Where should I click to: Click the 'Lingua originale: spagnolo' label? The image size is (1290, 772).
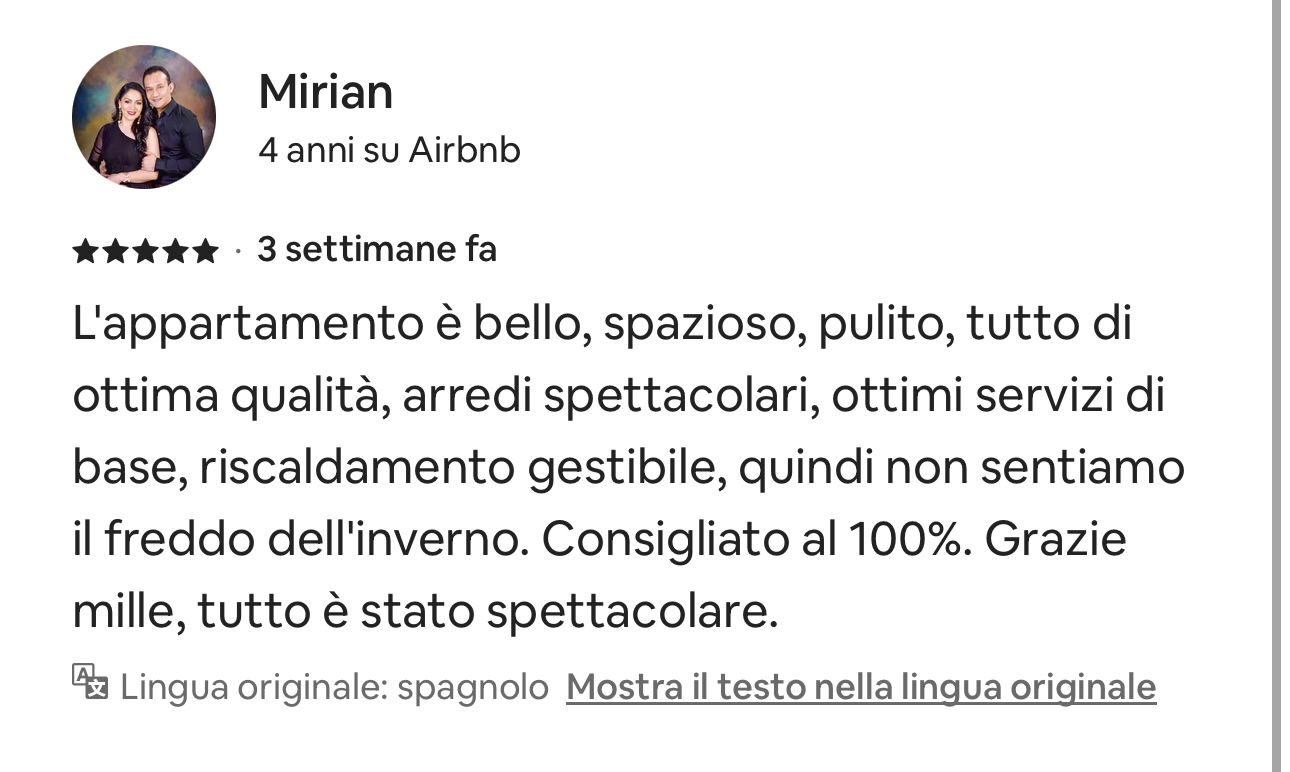(335, 688)
